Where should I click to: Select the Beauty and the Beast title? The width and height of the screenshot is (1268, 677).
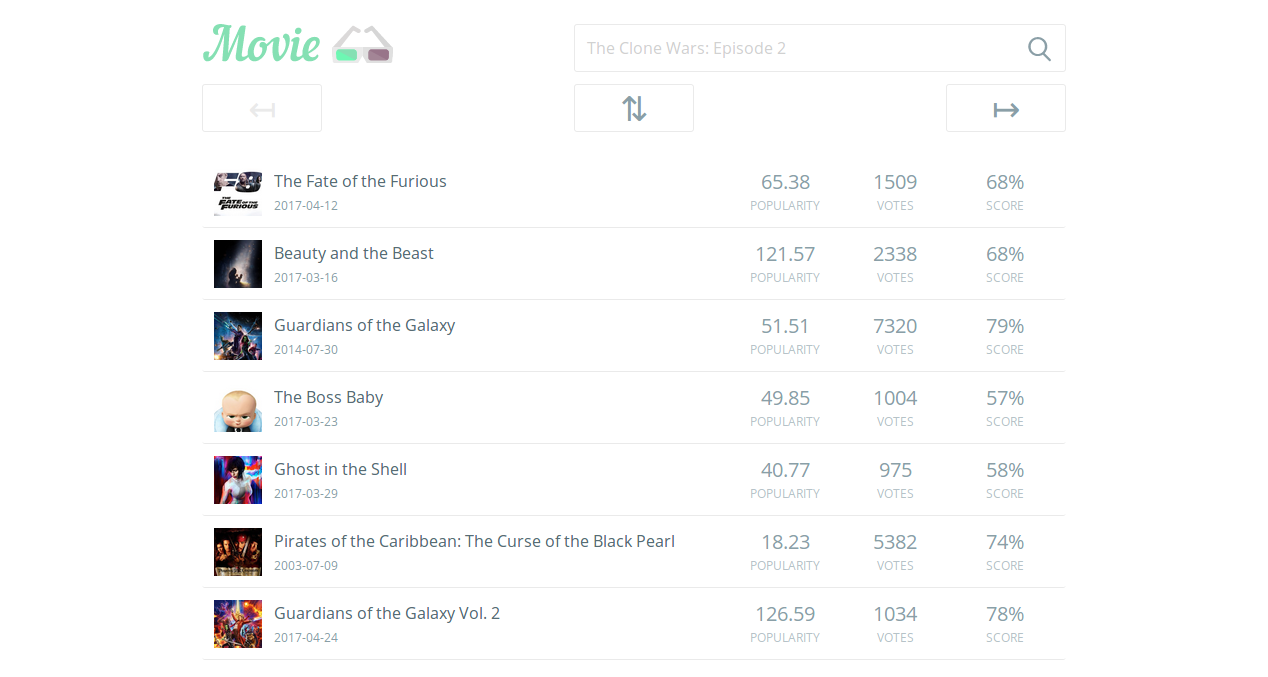coord(354,253)
